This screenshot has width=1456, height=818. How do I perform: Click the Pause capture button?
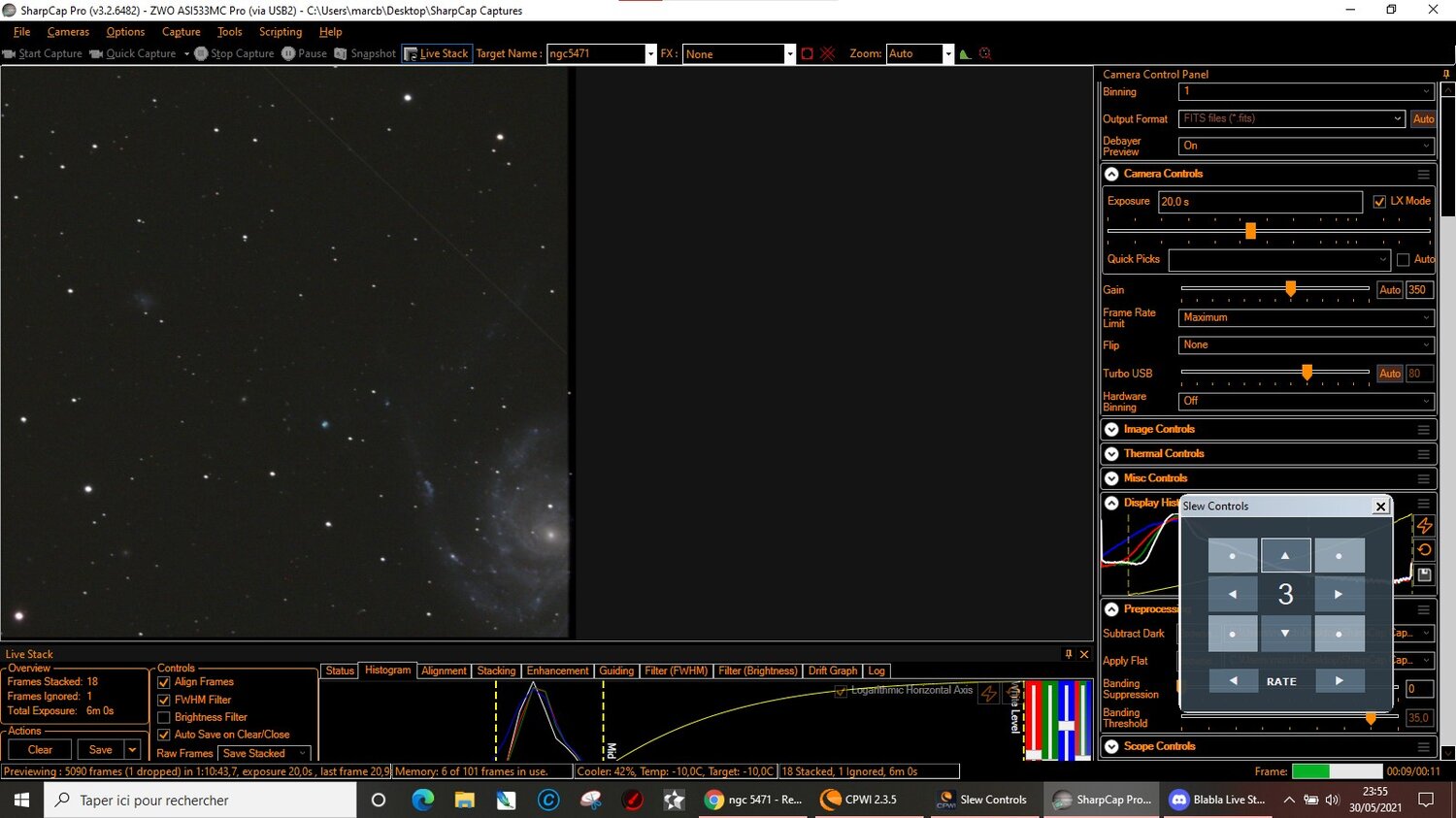click(x=305, y=53)
